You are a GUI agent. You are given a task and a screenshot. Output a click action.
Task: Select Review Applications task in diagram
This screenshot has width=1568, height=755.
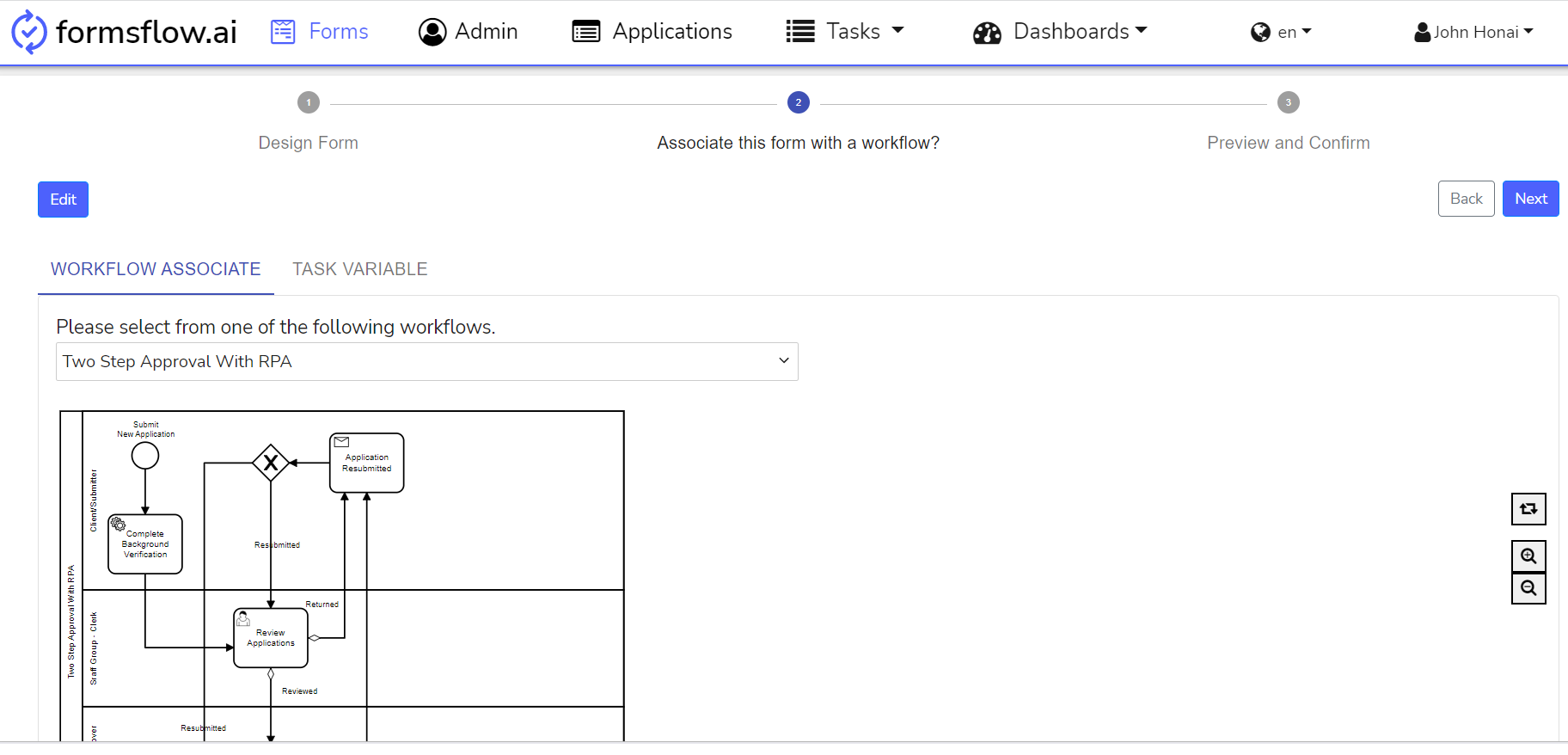[x=271, y=638]
